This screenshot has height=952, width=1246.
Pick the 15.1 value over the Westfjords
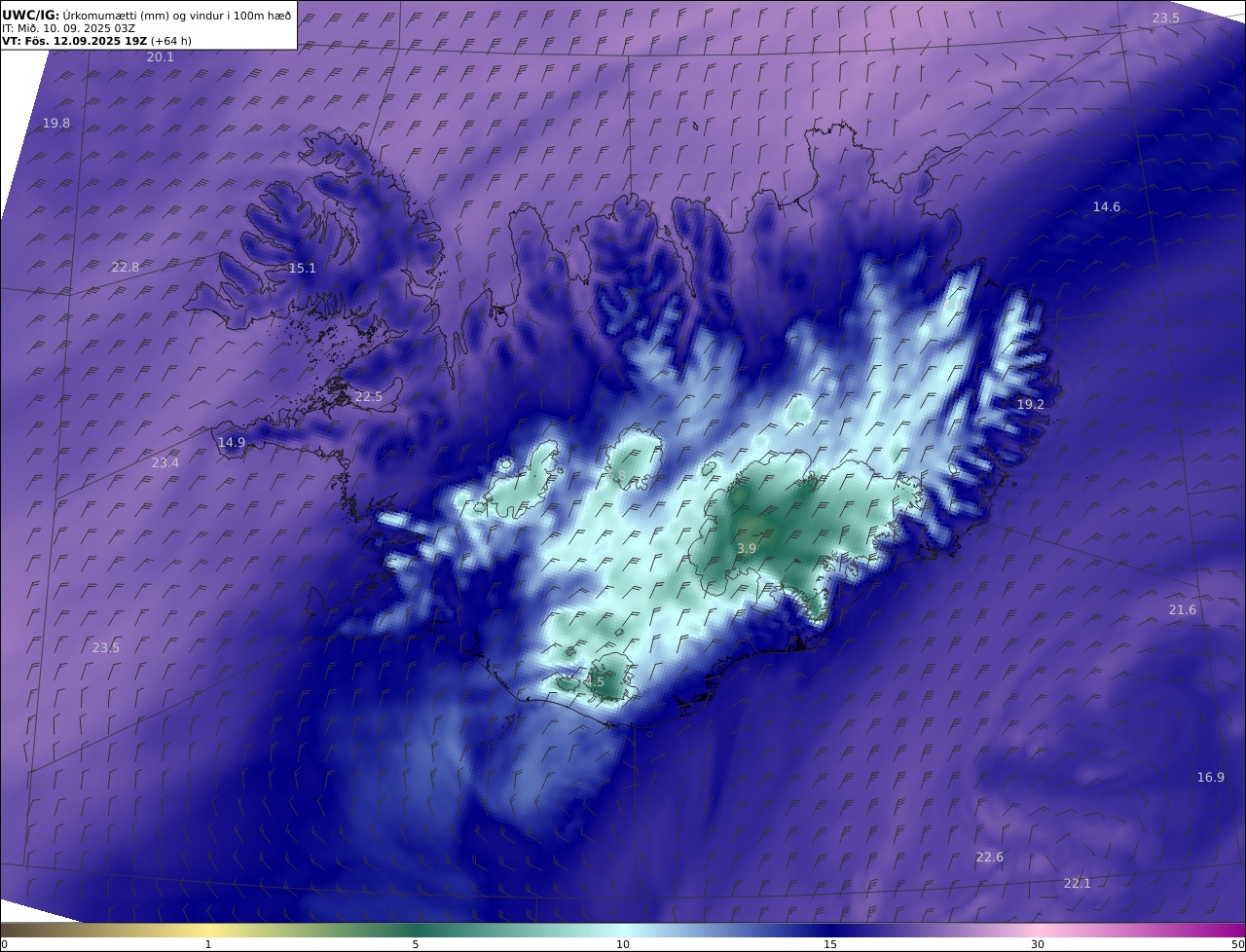[303, 269]
